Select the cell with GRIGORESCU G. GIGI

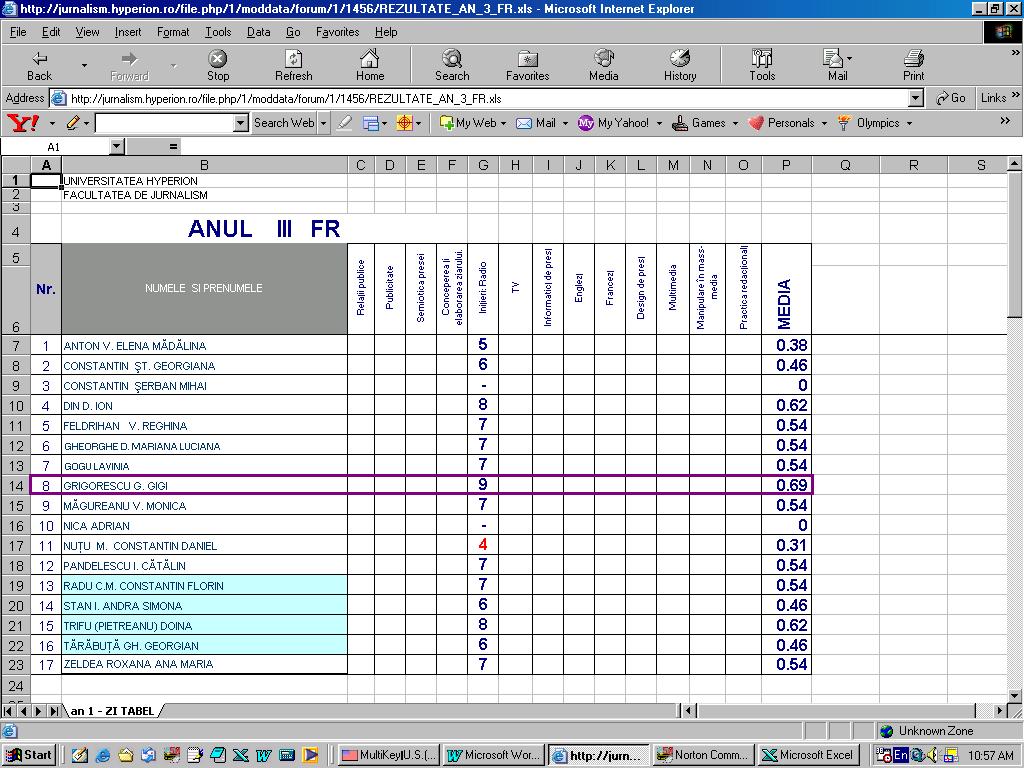204,486
